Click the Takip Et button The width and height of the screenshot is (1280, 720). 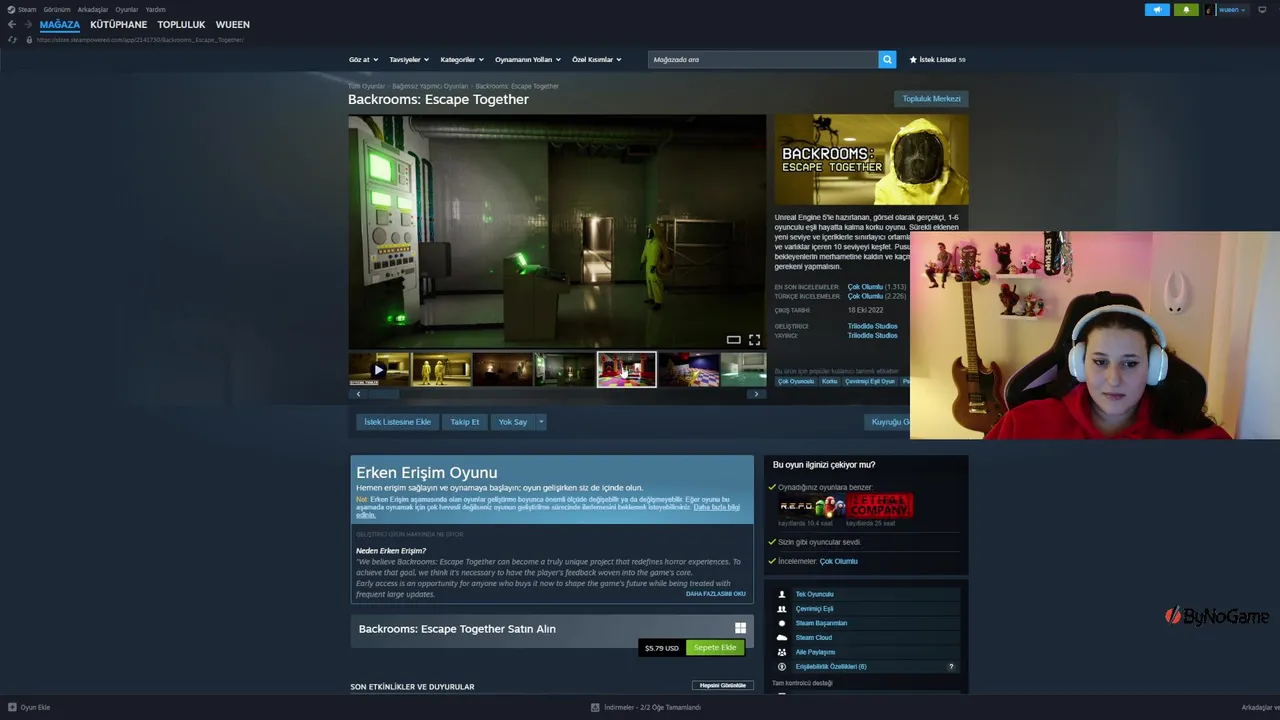pos(465,422)
